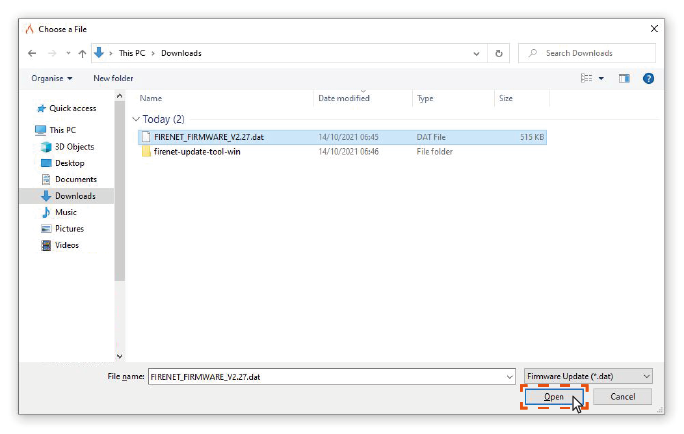The image size is (684, 434).
Task: Open the recent locations dropdown arrow
Action: pos(68,53)
